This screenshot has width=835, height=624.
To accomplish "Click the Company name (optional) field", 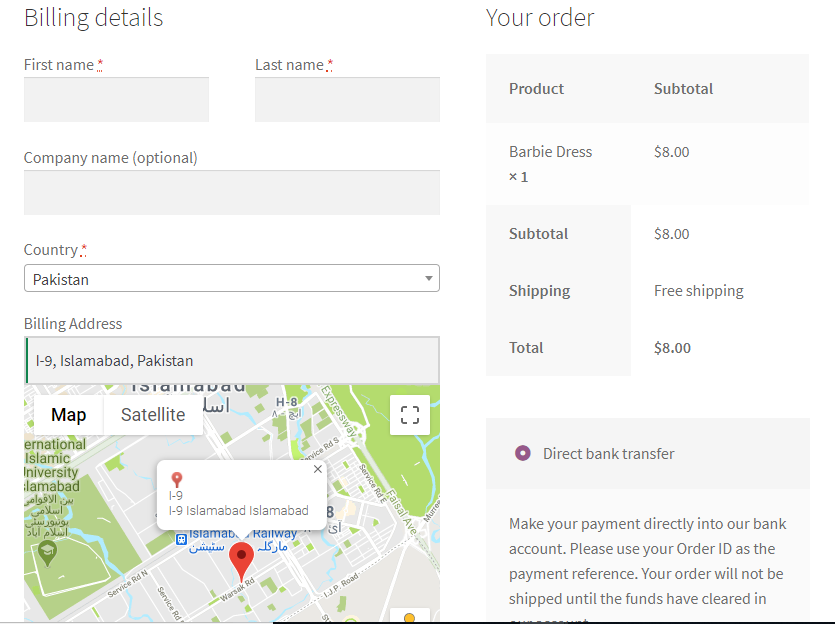I will (x=231, y=192).
